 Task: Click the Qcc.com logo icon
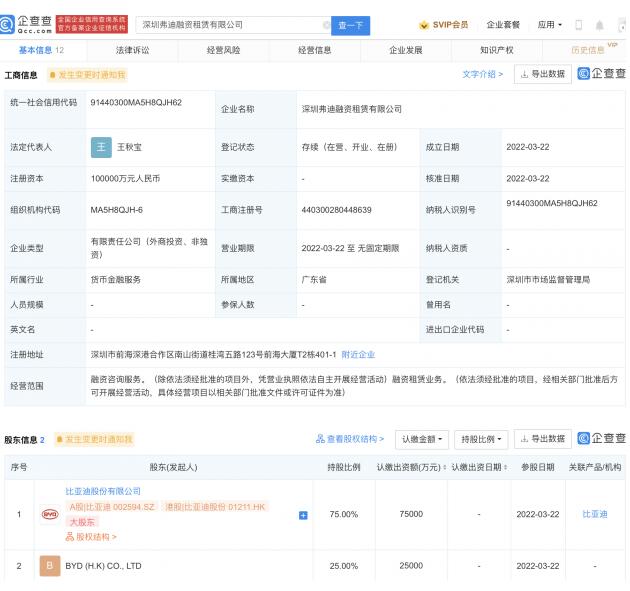pyautogui.click(x=7, y=25)
